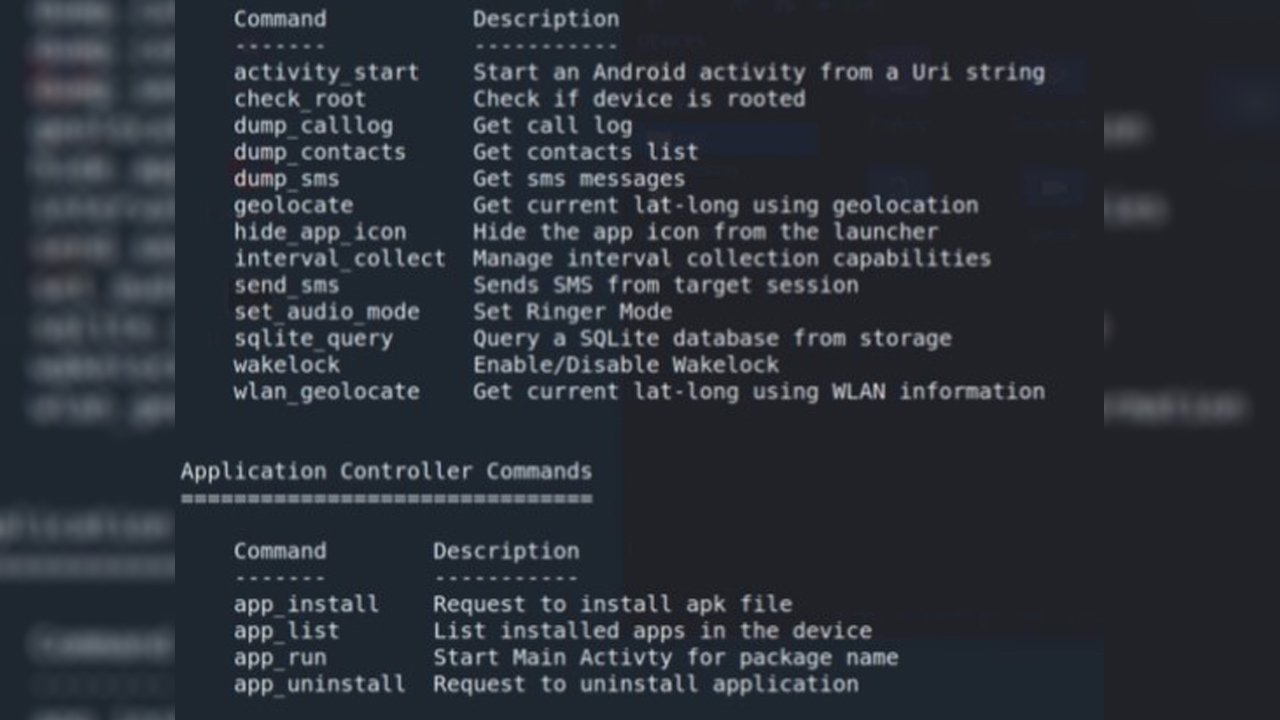Click the interval_collect command text
Viewport: 1280px width, 720px height.
(339, 258)
